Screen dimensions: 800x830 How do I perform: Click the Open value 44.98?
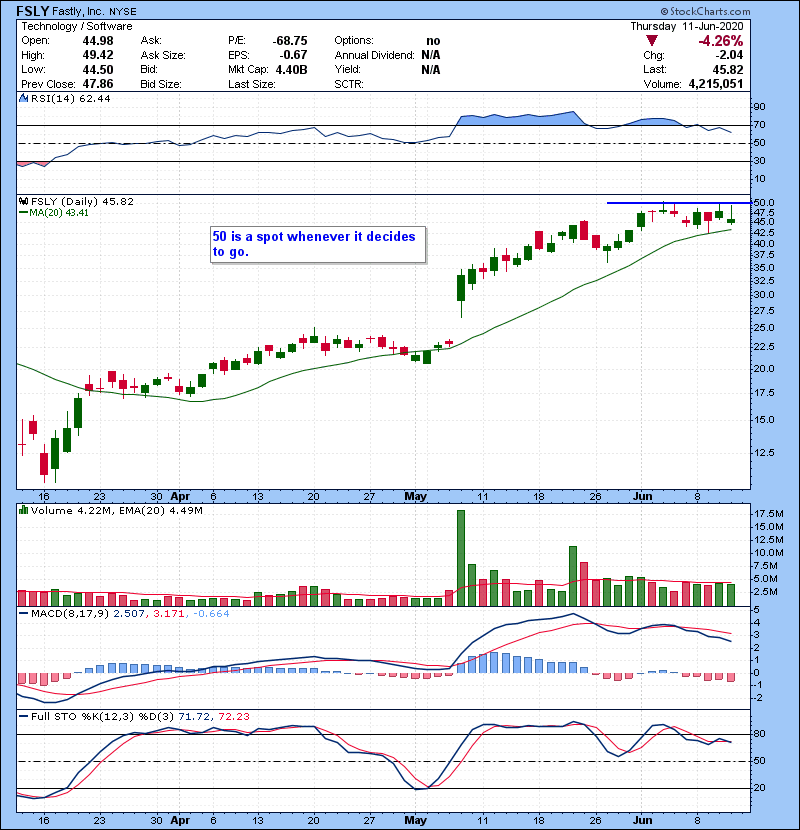(98, 41)
